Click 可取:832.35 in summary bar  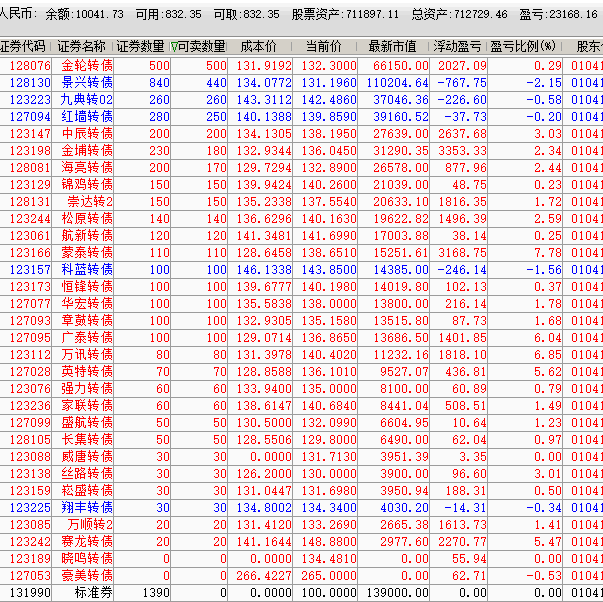247,15
